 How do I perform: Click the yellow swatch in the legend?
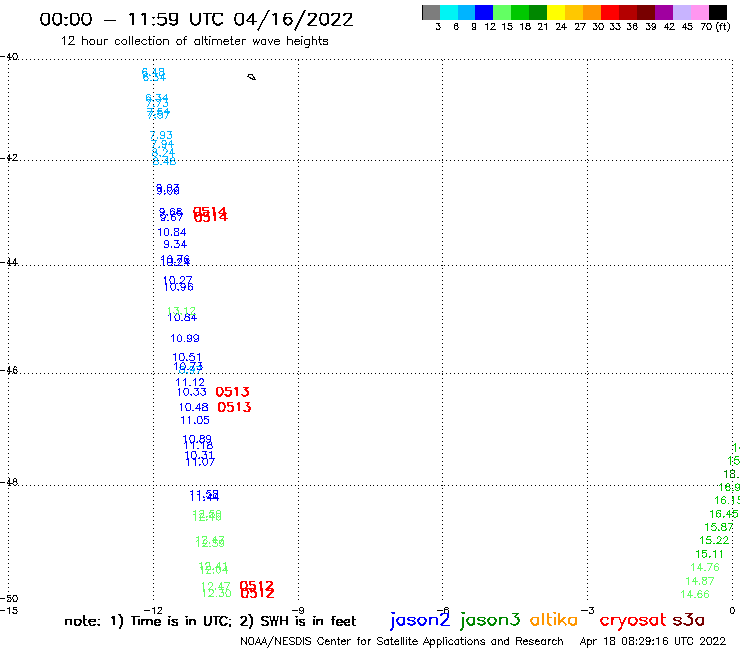pyautogui.click(x=556, y=12)
